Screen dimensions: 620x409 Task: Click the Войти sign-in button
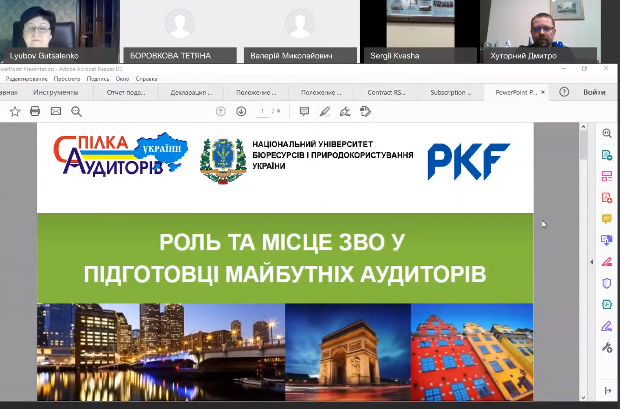[x=594, y=92]
